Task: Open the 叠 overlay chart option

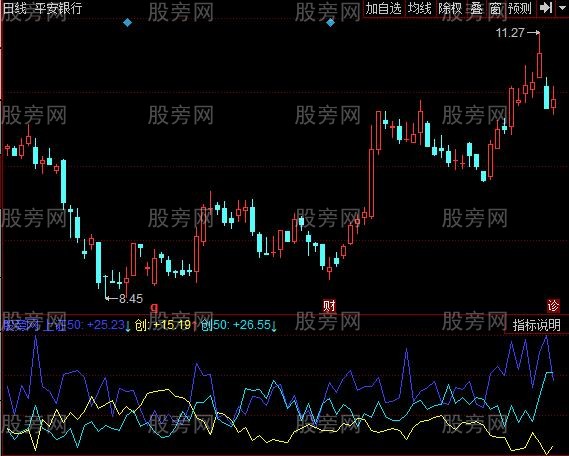Action: 477,8
